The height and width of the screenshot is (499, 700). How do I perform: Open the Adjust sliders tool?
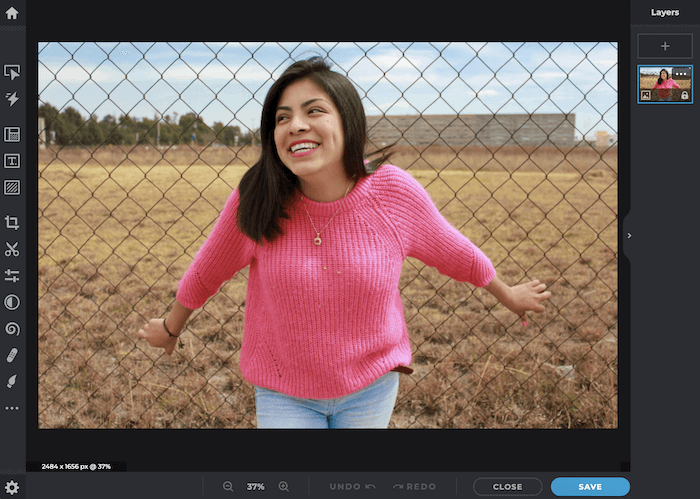[12, 275]
